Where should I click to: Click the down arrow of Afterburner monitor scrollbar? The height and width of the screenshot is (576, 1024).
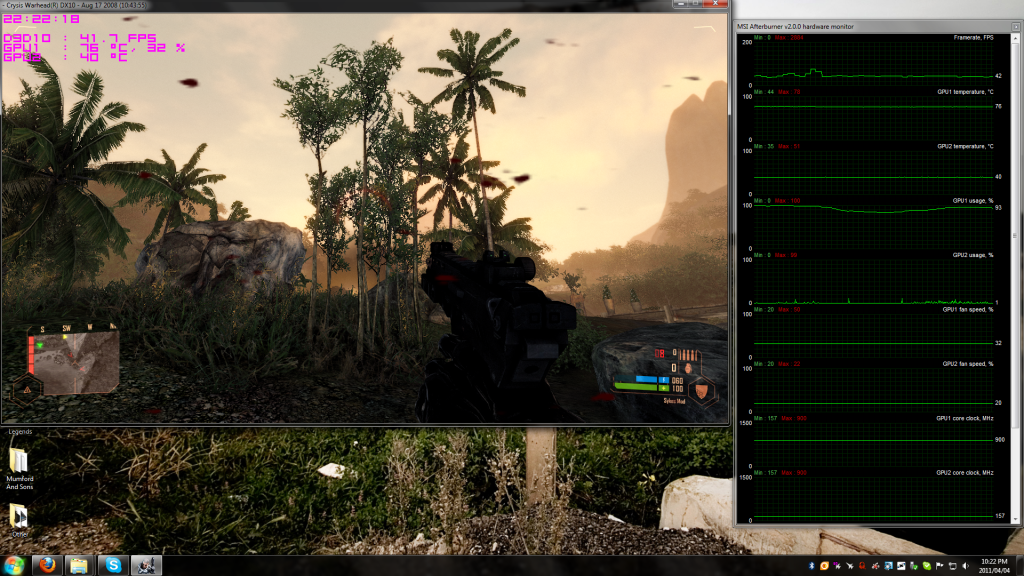pos(1016,520)
